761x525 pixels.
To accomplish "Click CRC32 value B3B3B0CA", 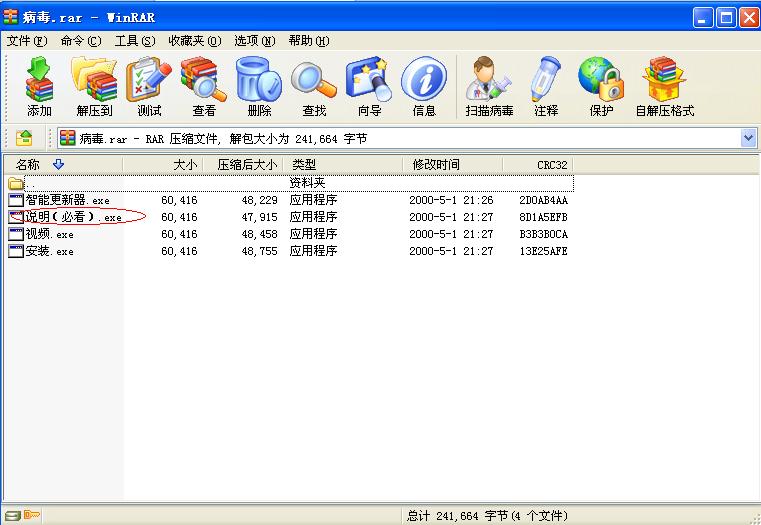I will click(x=544, y=234).
